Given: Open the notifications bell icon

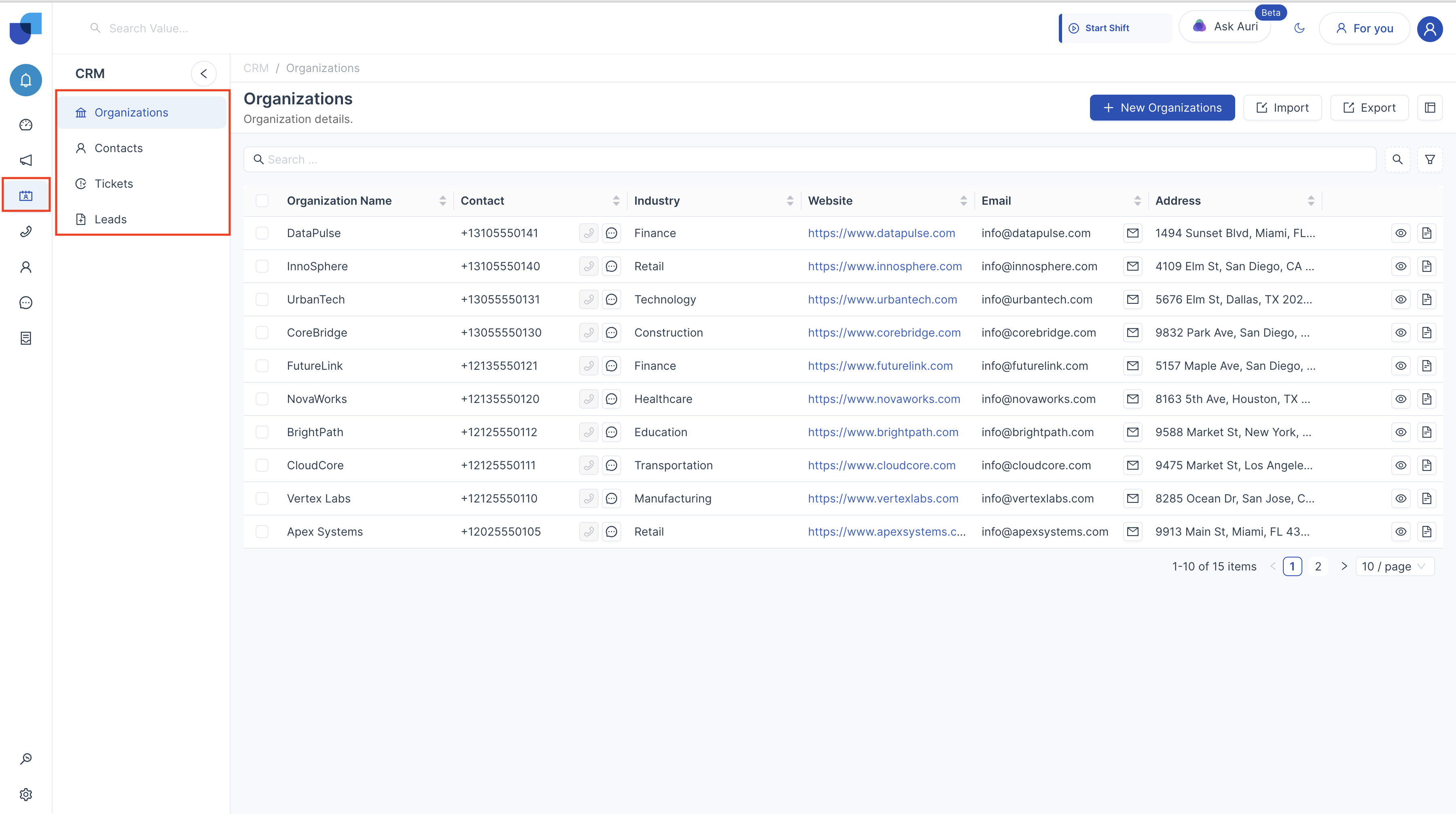Looking at the screenshot, I should tap(26, 80).
